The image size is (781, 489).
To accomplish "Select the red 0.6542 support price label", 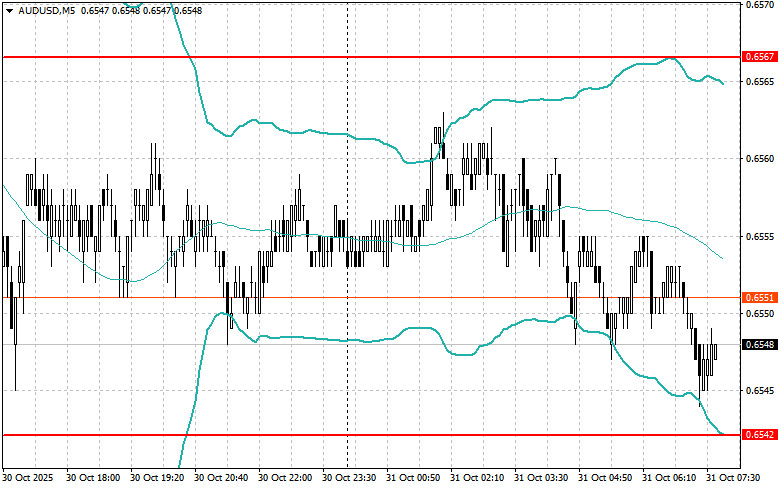I will click(x=760, y=435).
